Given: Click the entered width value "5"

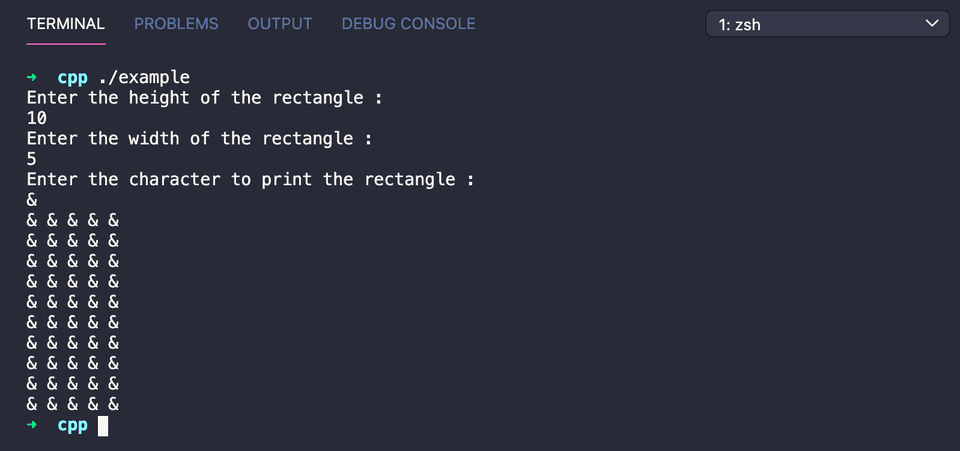Looking at the screenshot, I should point(32,159).
